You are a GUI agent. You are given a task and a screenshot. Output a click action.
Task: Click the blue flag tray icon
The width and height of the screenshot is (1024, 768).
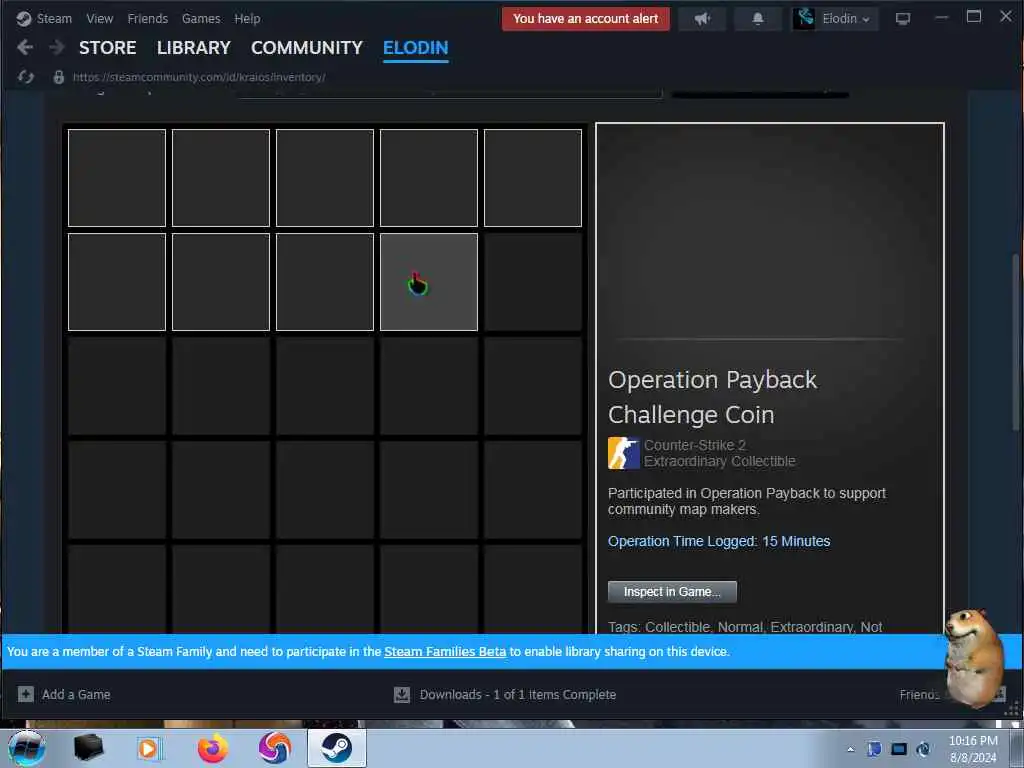pyautogui.click(x=874, y=749)
